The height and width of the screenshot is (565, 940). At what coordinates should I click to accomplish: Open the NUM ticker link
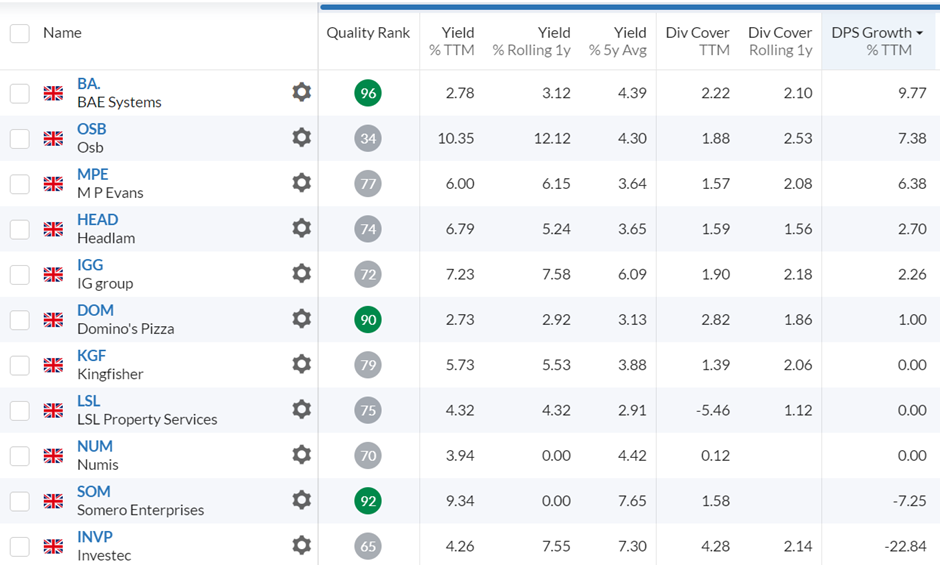[95, 446]
